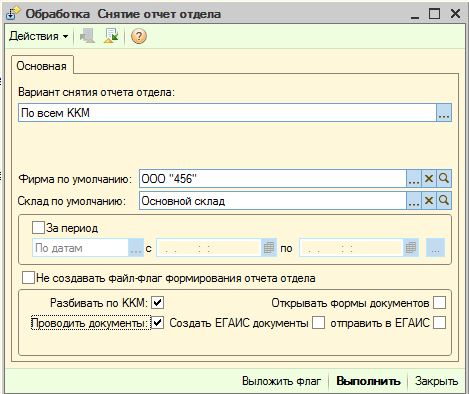Click the Выложить флаг button
The image size is (469, 394).
(282, 381)
